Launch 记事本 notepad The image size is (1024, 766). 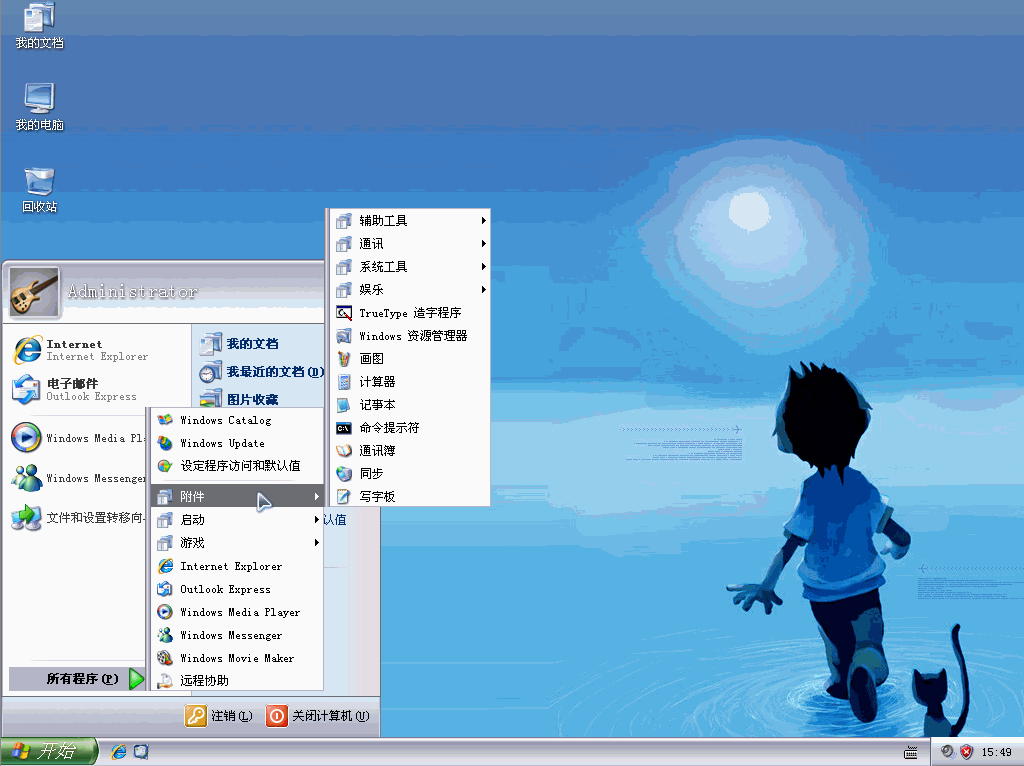(x=410, y=405)
